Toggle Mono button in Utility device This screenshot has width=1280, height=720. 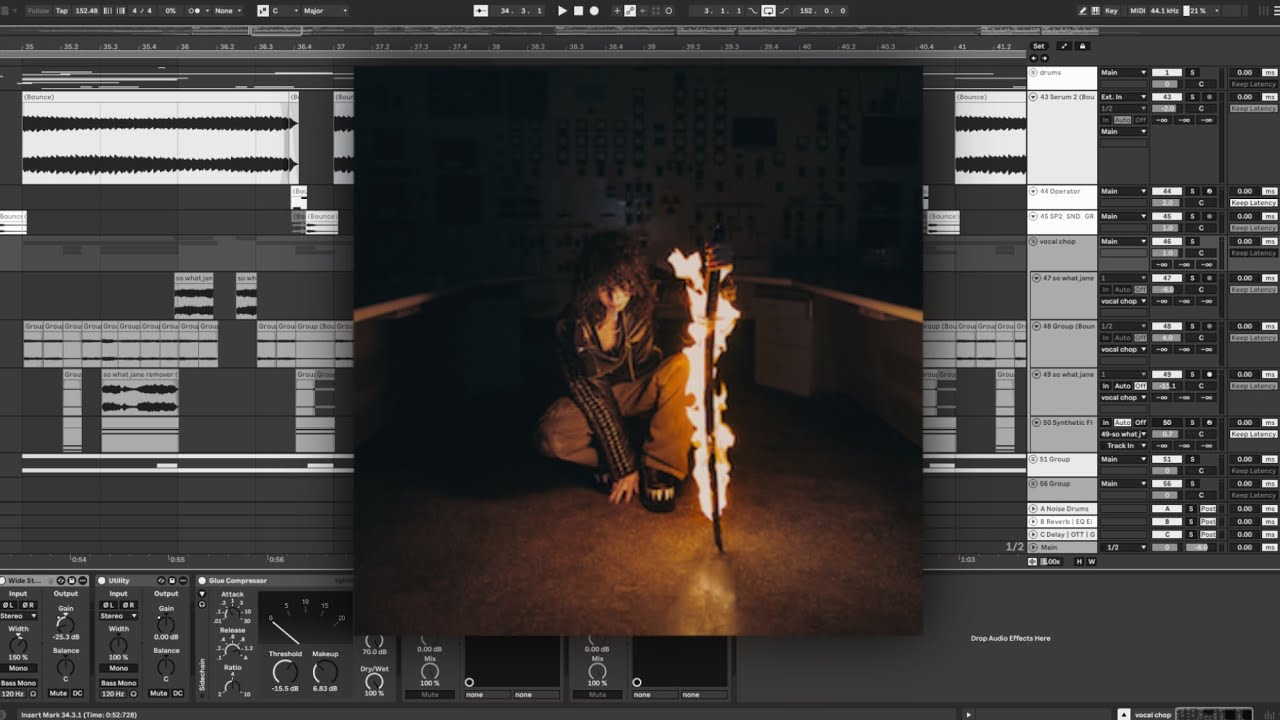(118, 668)
